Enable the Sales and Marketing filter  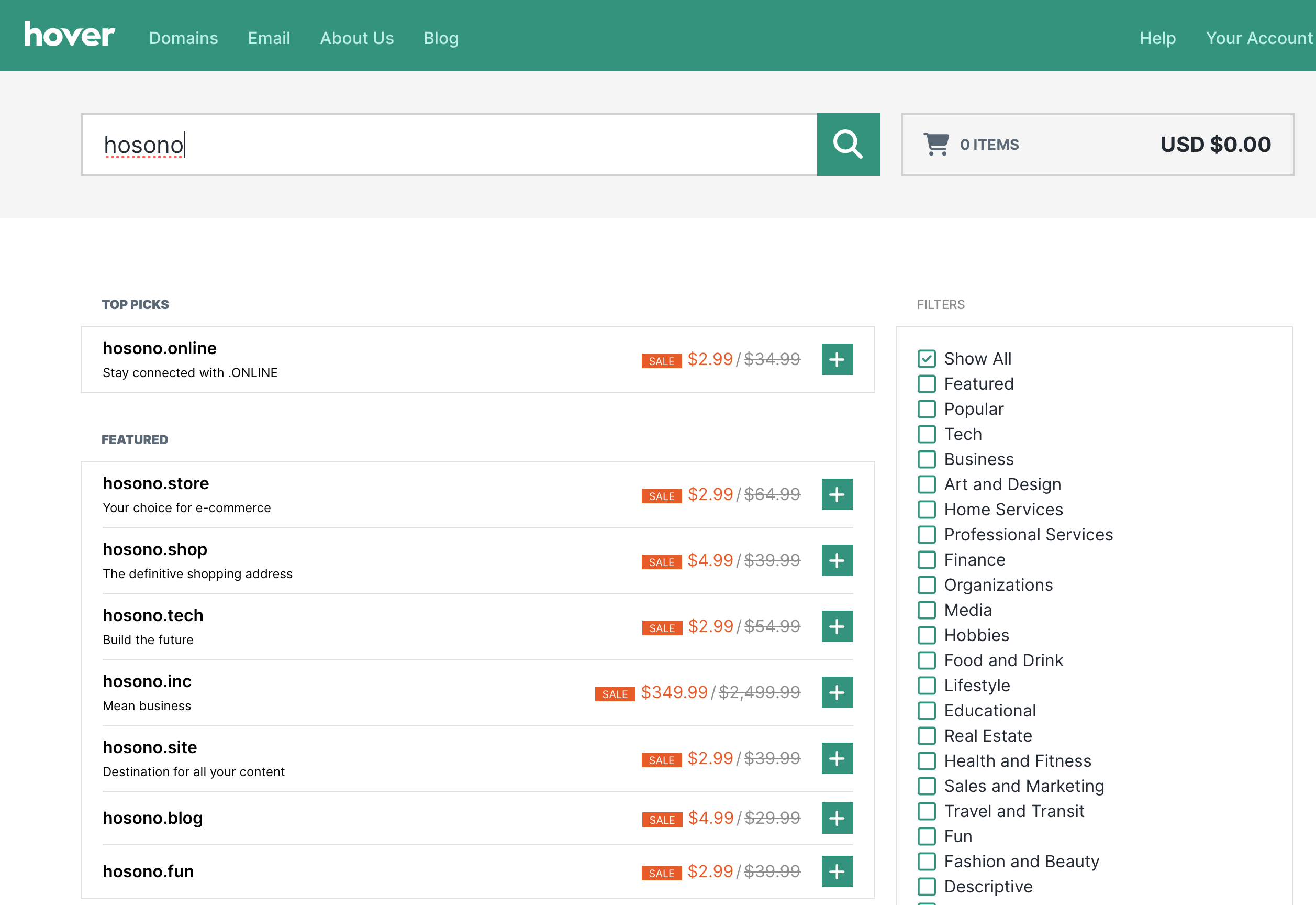click(927, 786)
